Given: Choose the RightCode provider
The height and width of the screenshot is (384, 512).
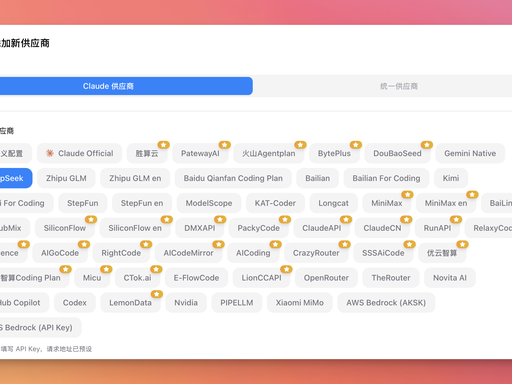Looking at the screenshot, I should coord(121,253).
